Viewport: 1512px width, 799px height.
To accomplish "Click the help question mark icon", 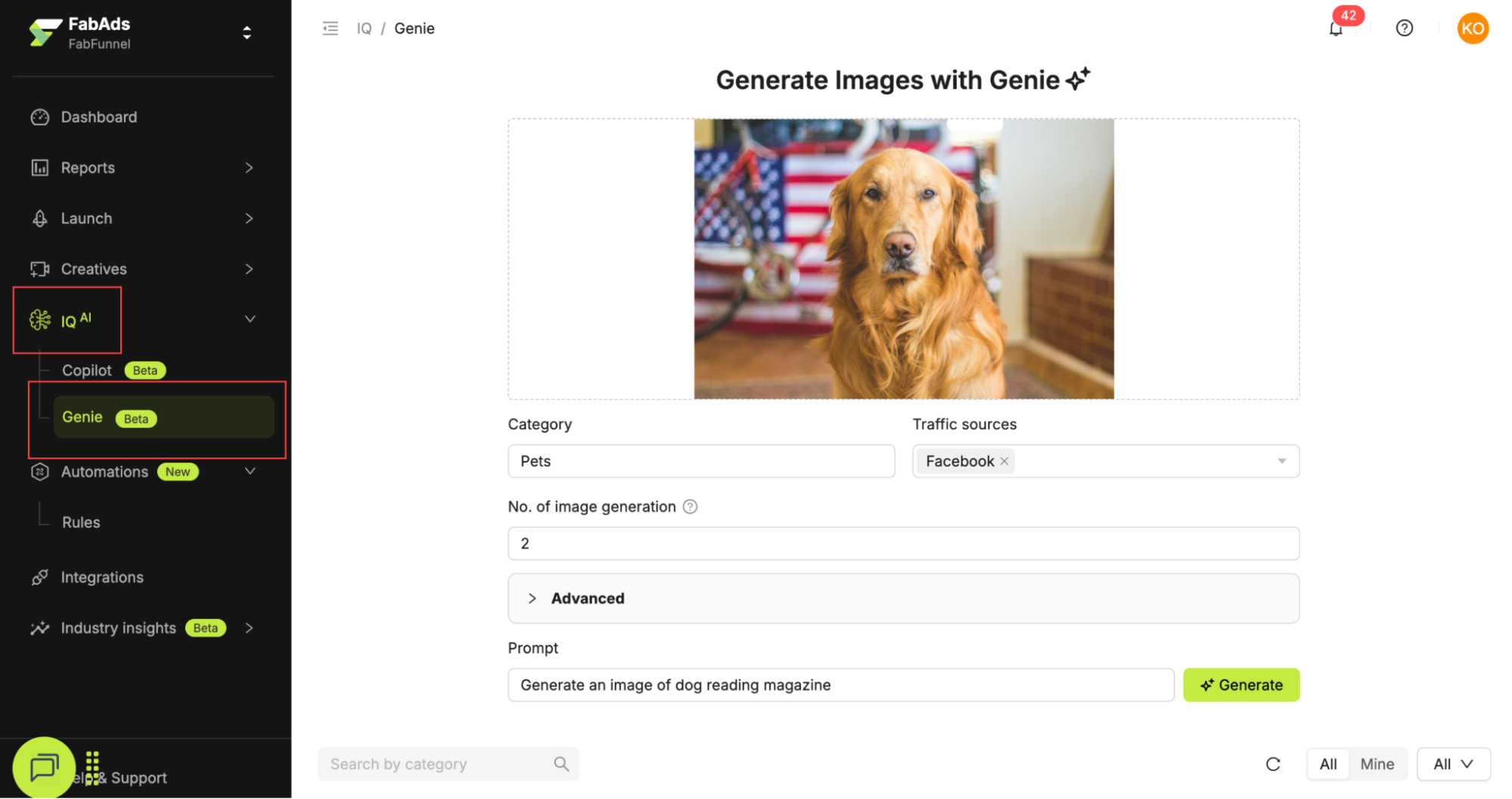I will (1404, 28).
